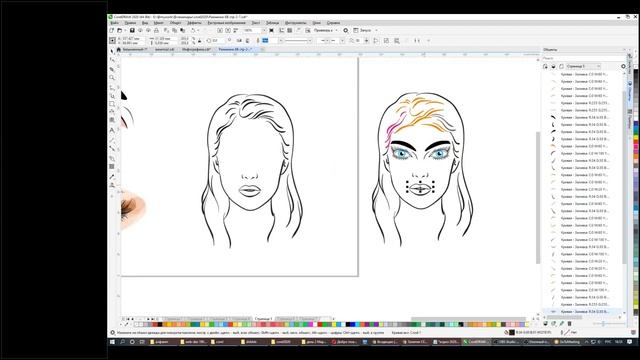Click the Import icon
Image resolution: width=640 pixels, height=360 pixels.
[x=220, y=30]
